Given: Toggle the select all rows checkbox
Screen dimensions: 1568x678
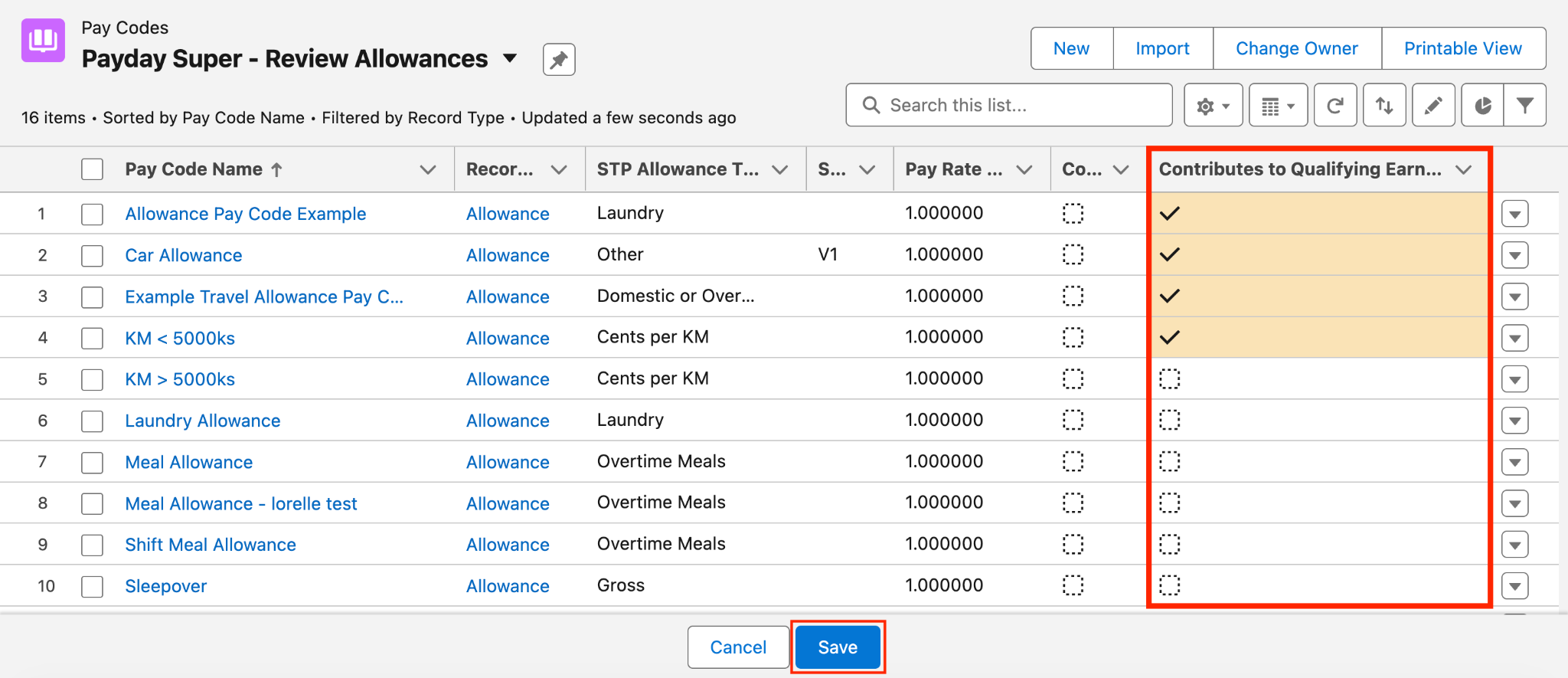Looking at the screenshot, I should pyautogui.click(x=93, y=169).
